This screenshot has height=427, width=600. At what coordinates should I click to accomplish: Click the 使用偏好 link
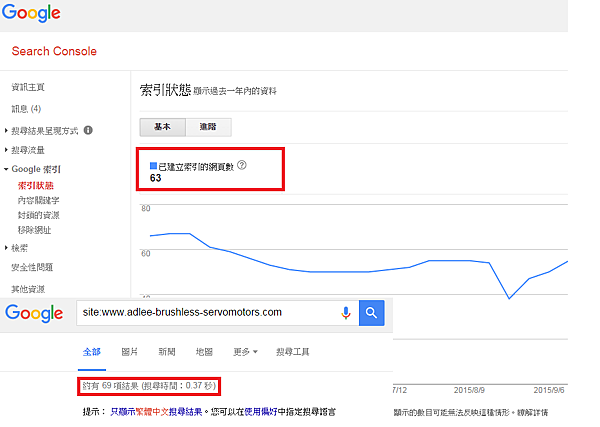[261, 412]
